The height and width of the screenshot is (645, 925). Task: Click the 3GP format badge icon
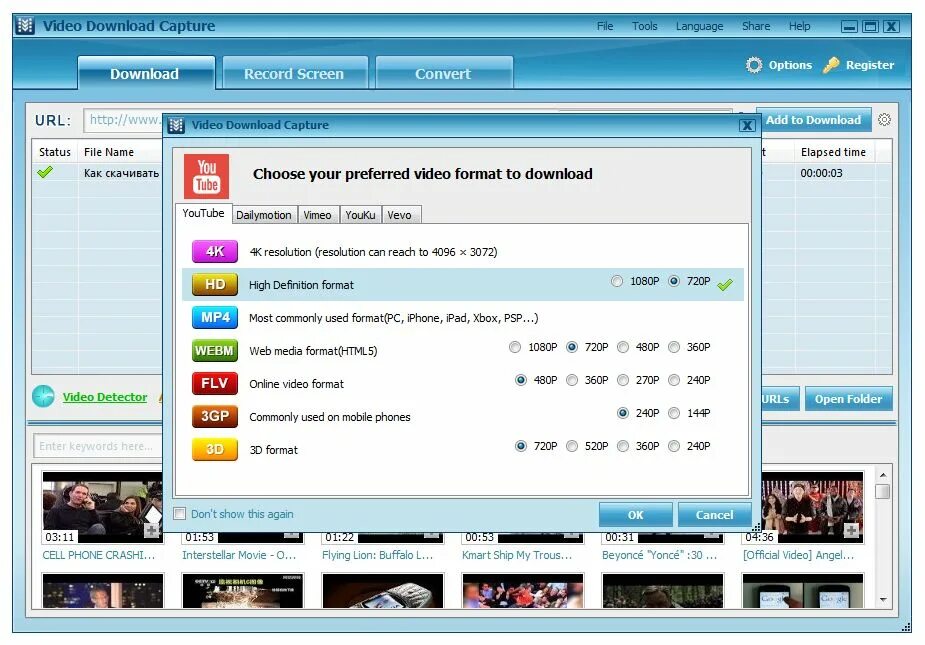(215, 417)
